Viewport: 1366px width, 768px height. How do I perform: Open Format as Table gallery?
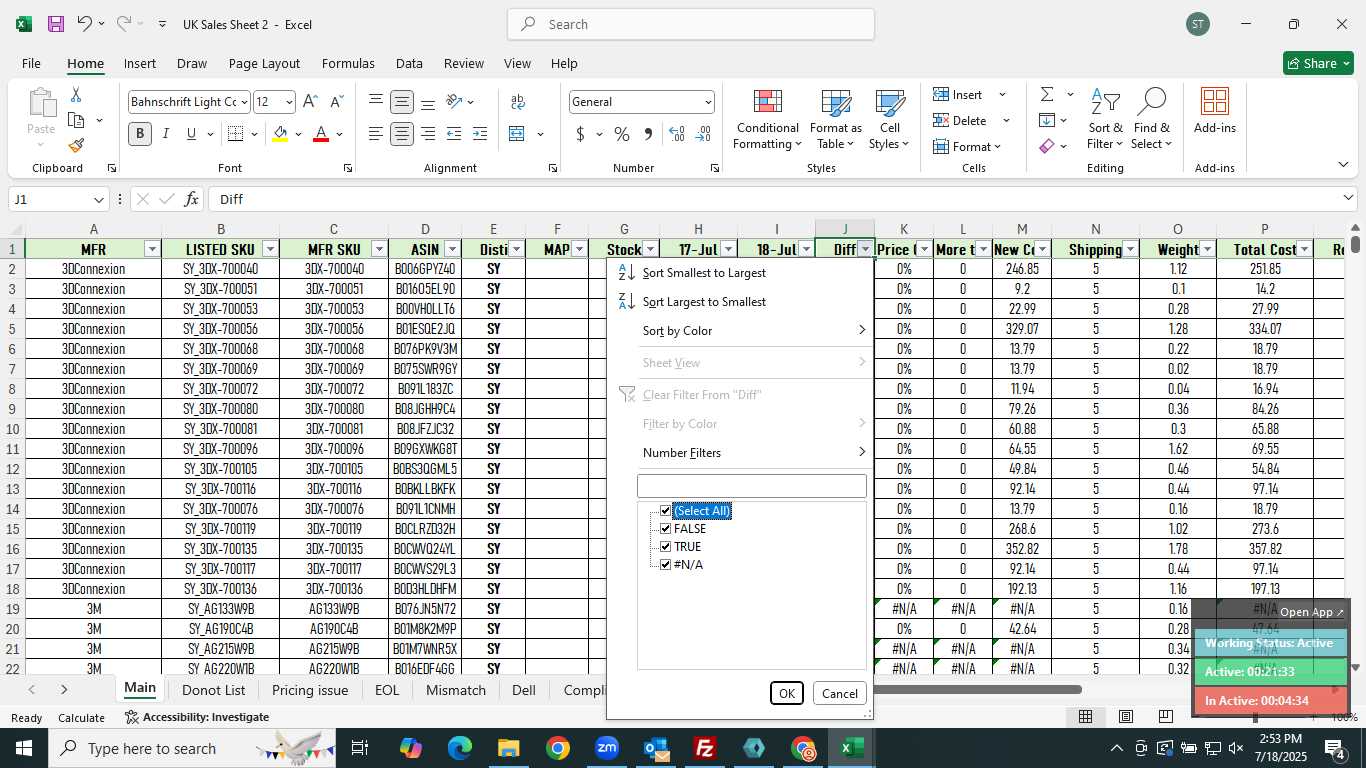(836, 120)
